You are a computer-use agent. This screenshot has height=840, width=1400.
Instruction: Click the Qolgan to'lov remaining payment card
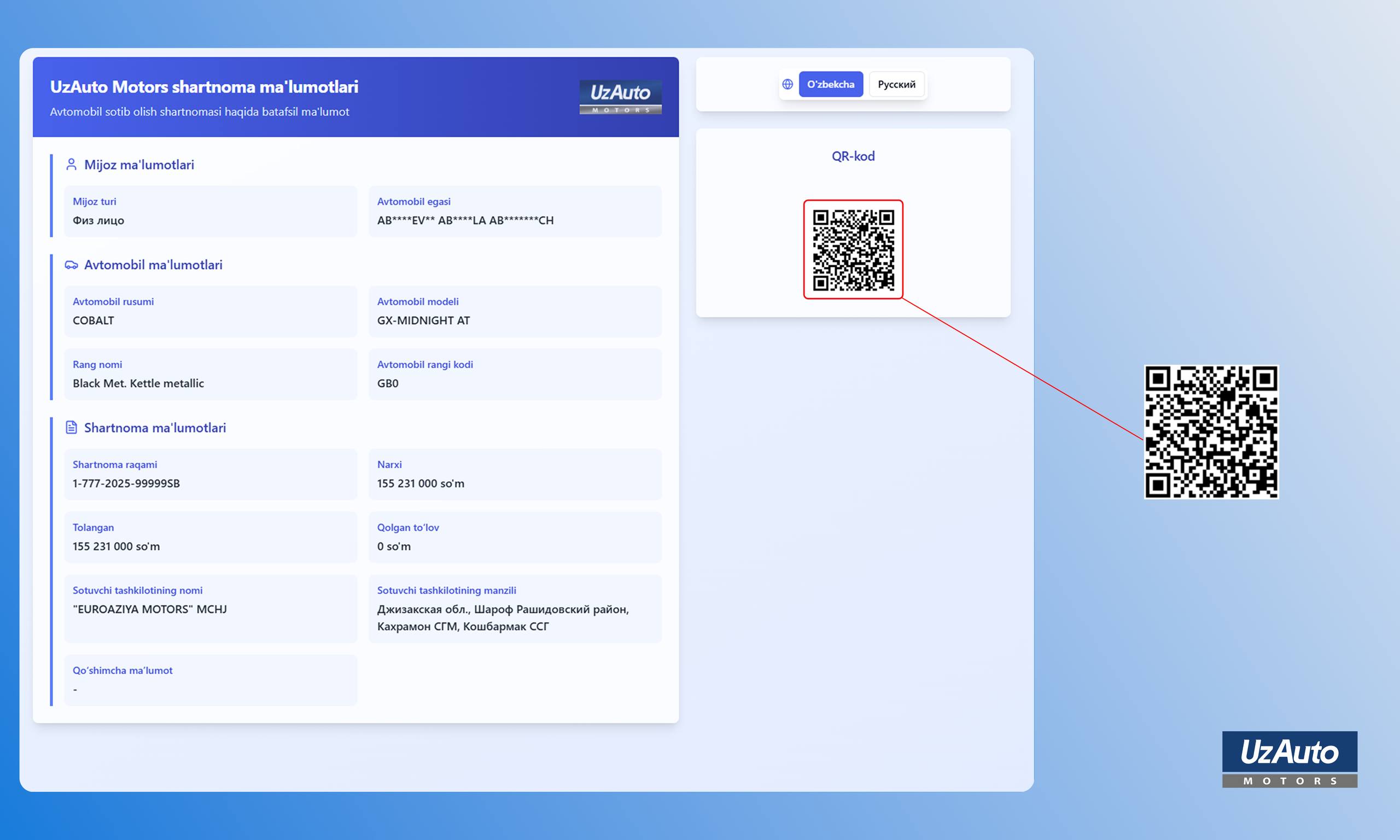click(515, 537)
